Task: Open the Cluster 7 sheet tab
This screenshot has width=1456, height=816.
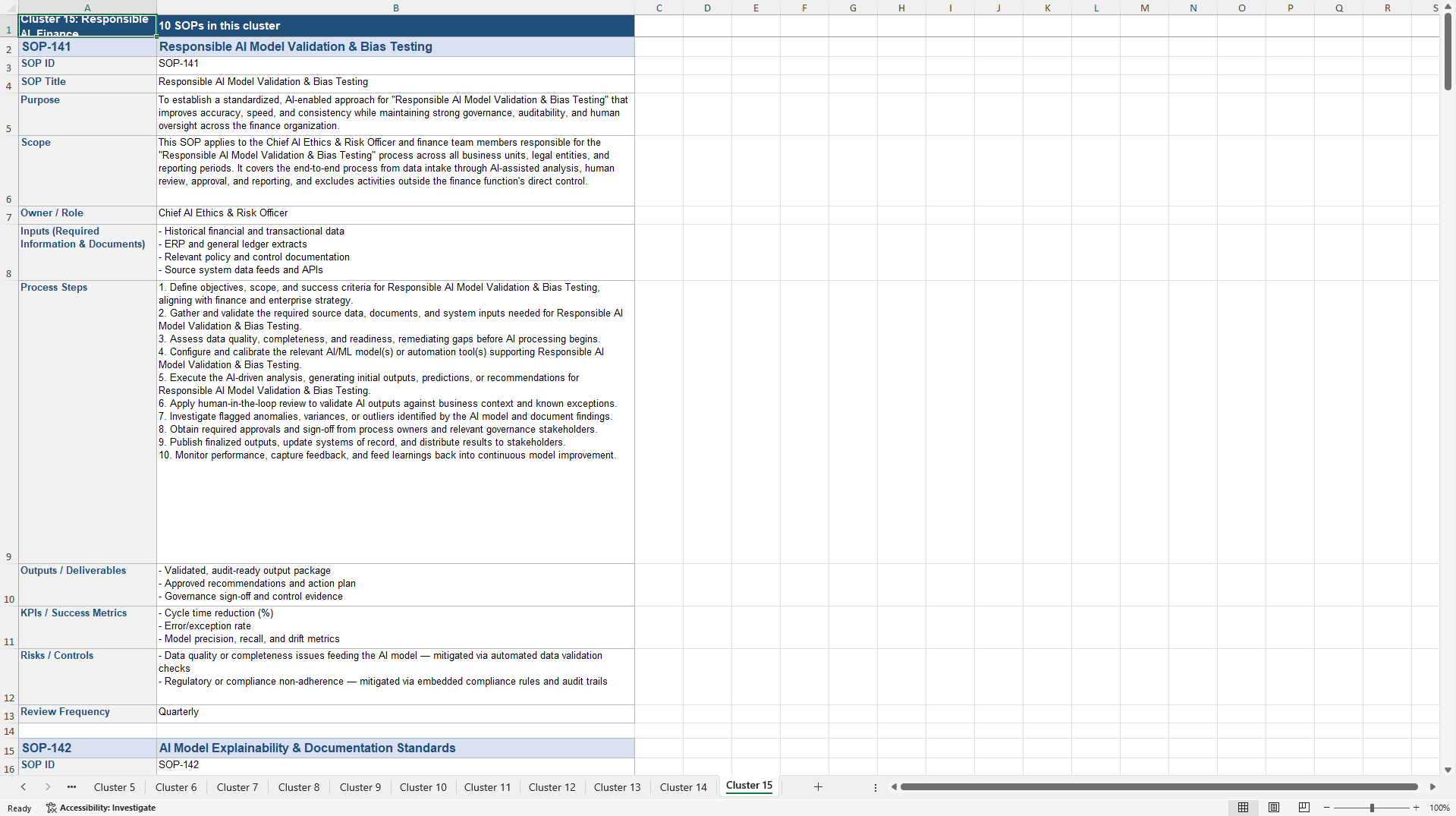Action: [x=237, y=787]
